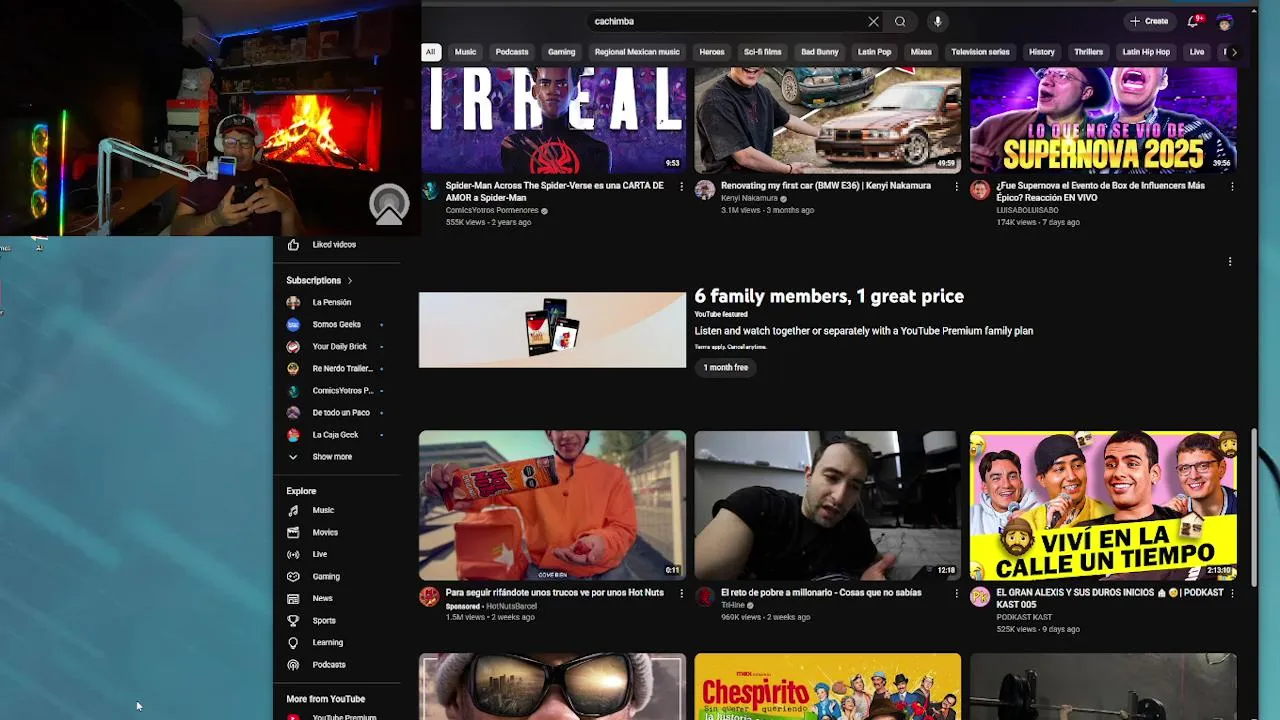Open Podcasts in the Explore section

click(328, 665)
